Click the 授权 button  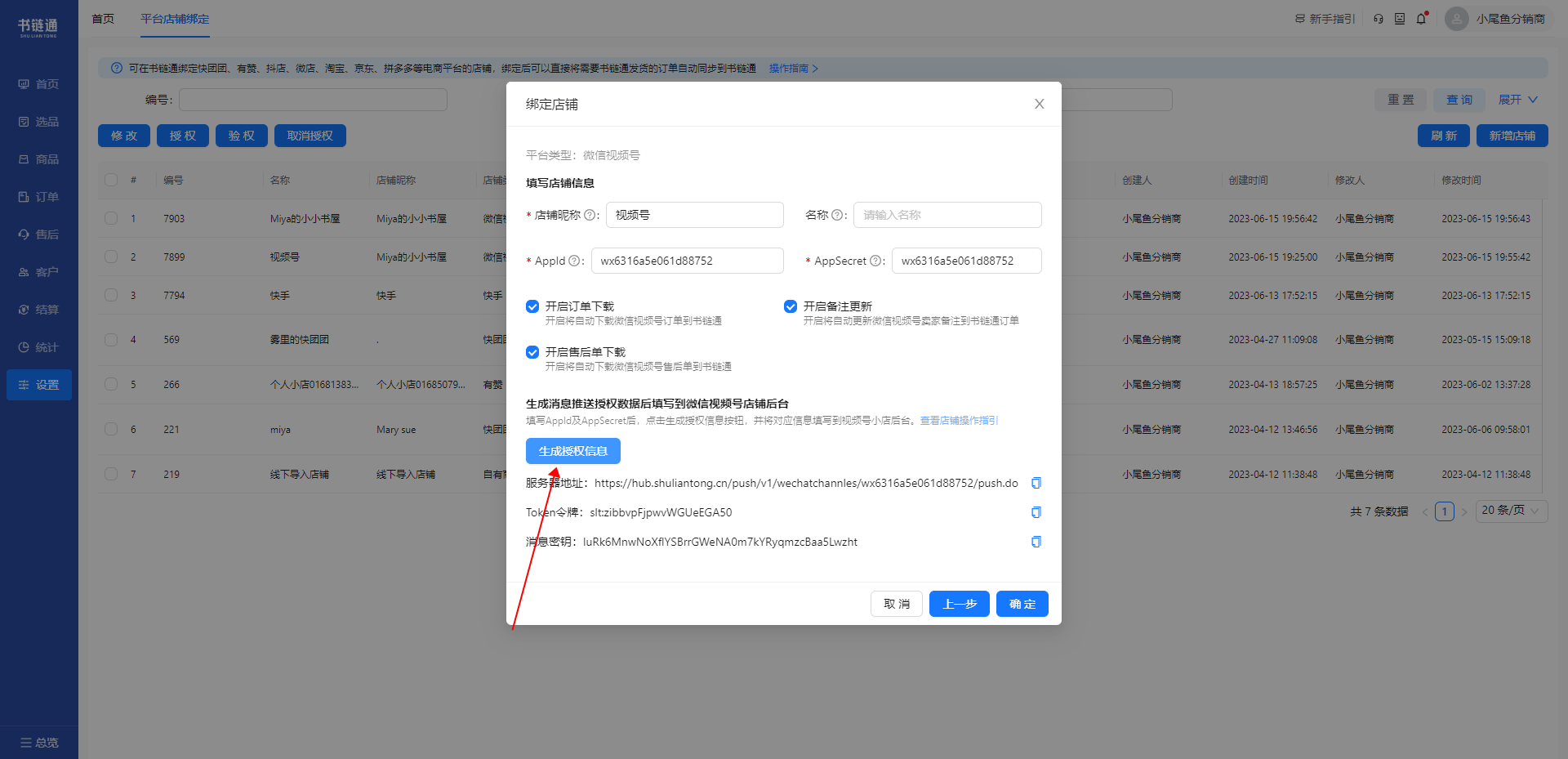tap(183, 136)
